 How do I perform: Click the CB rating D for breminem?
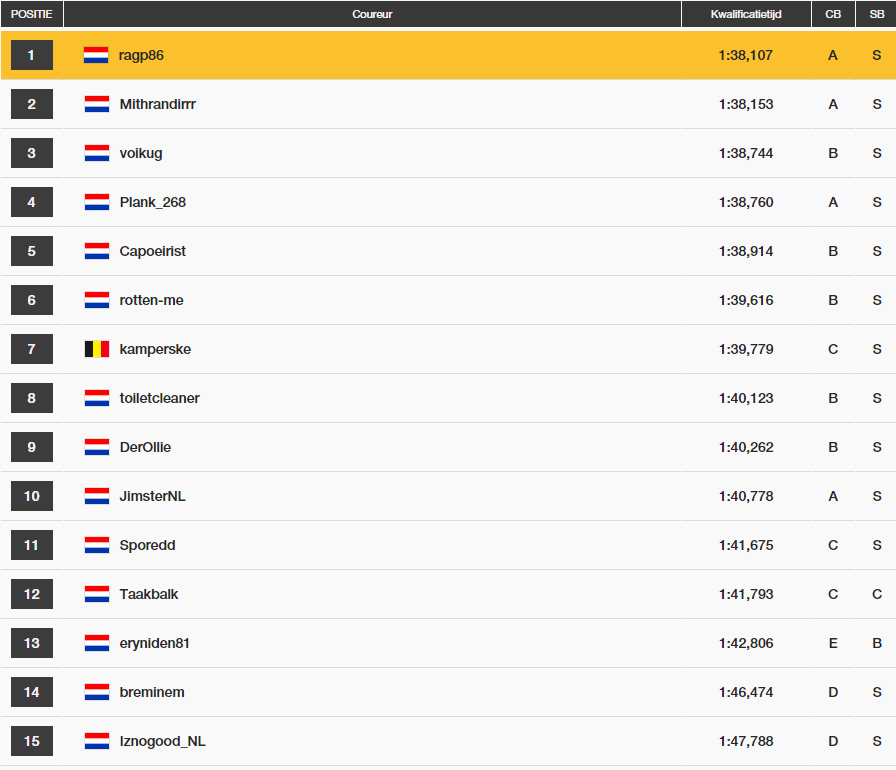pyautogui.click(x=833, y=692)
